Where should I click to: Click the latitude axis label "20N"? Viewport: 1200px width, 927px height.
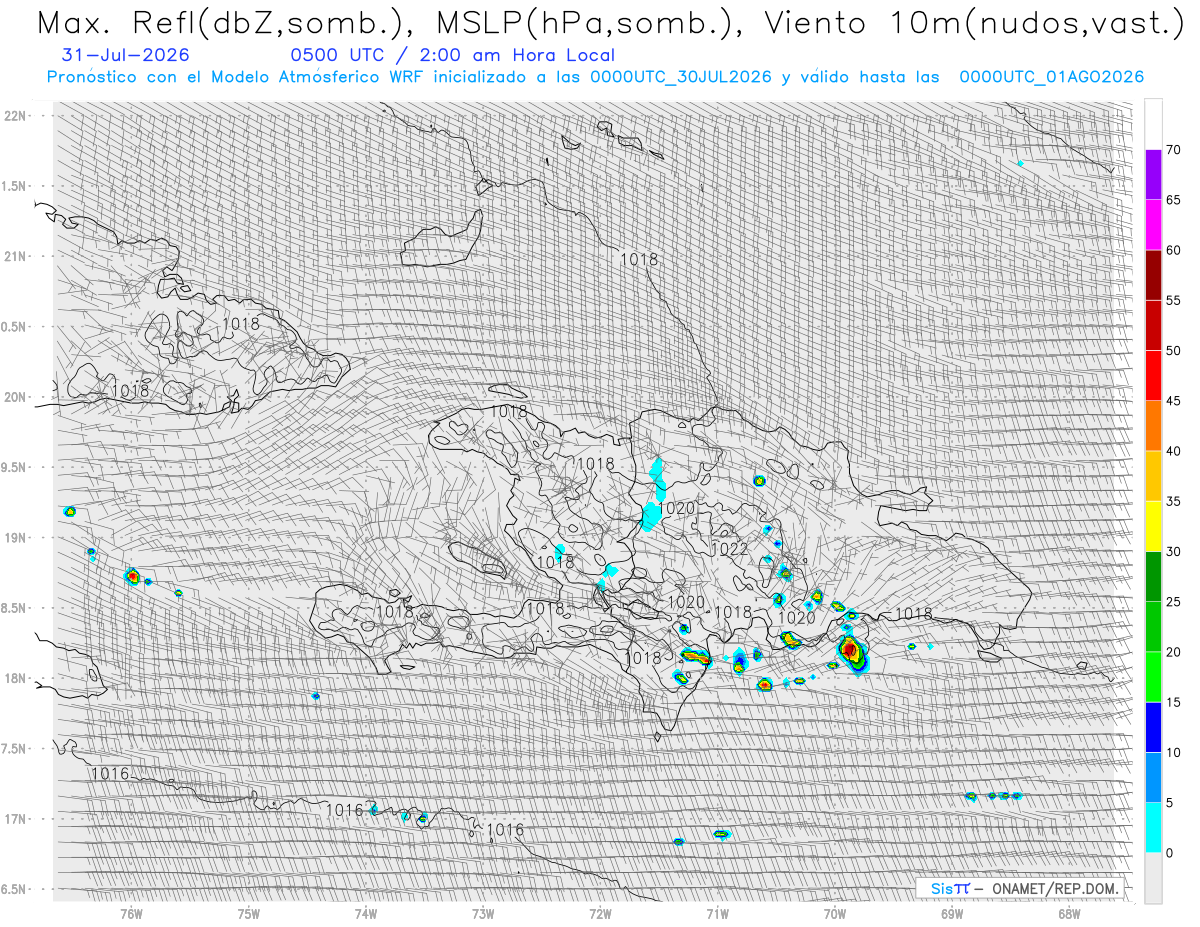17,397
